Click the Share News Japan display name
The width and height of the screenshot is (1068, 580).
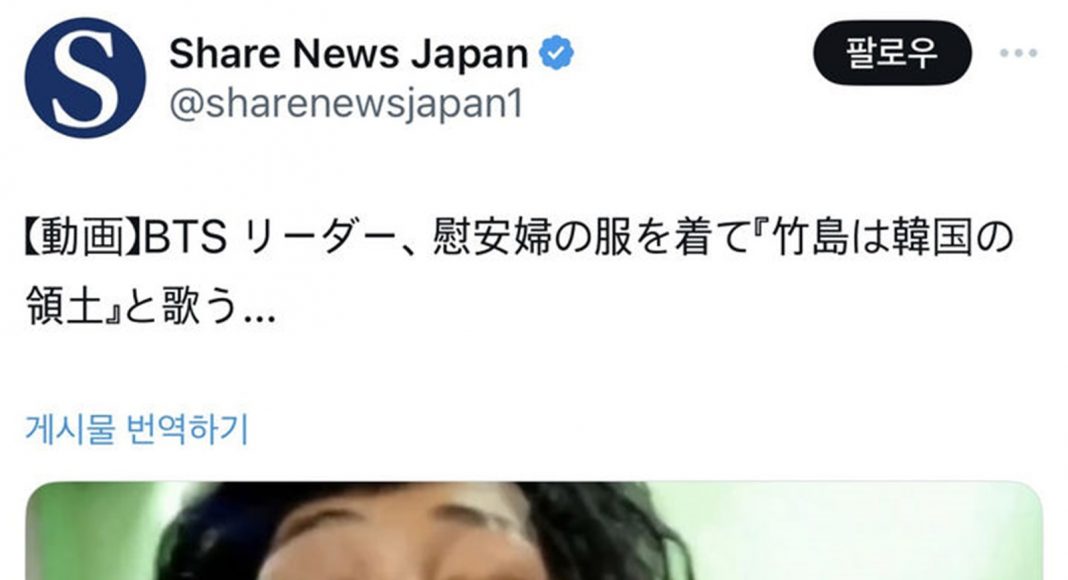pyautogui.click(x=349, y=53)
